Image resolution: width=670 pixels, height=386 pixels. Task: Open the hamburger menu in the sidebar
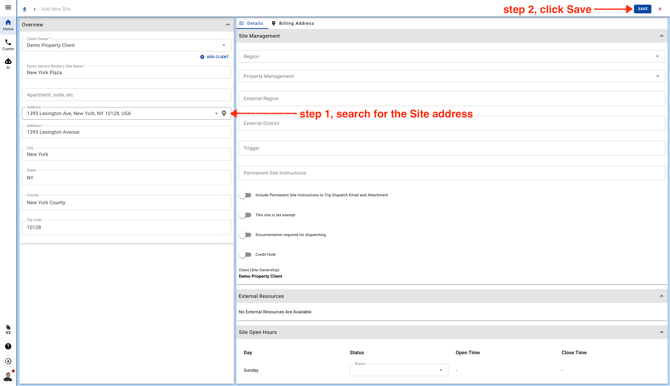point(8,7)
